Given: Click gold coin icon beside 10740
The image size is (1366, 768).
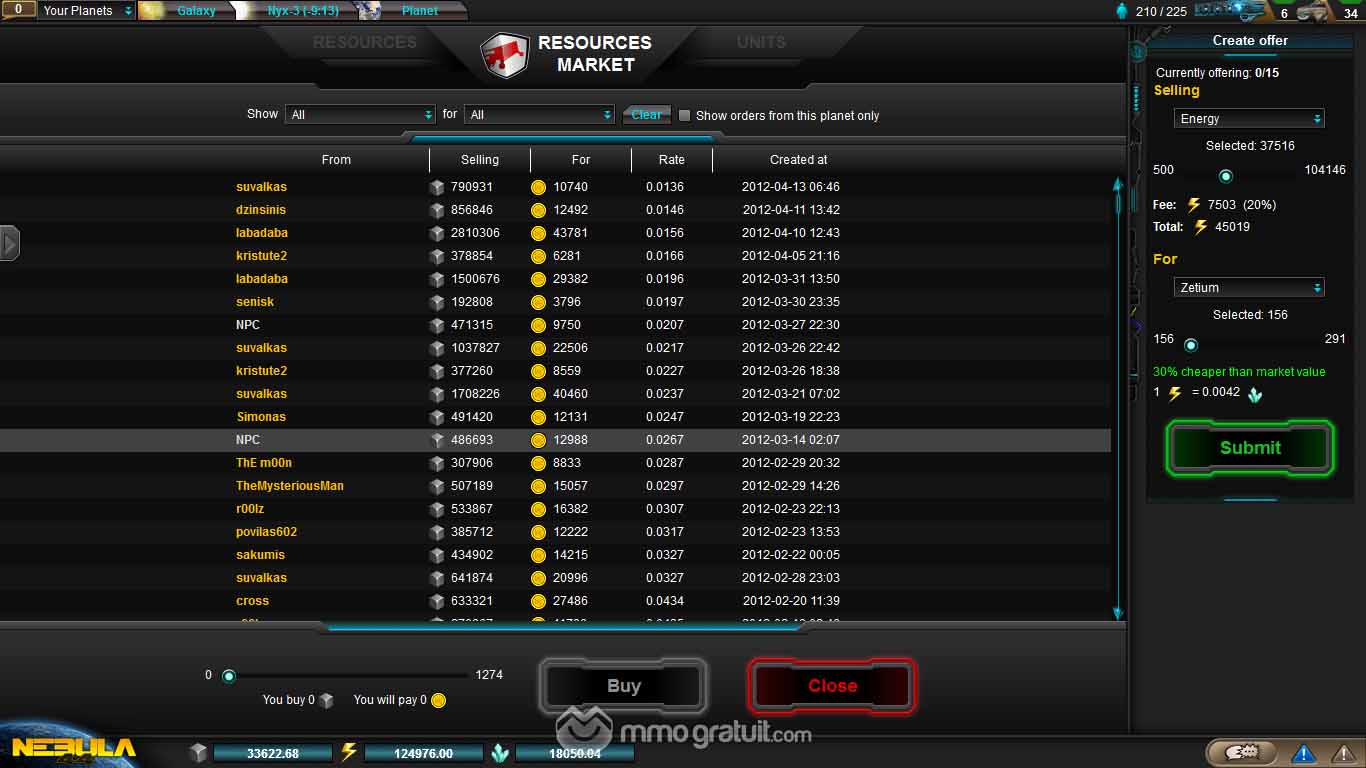Looking at the screenshot, I should coord(538,187).
